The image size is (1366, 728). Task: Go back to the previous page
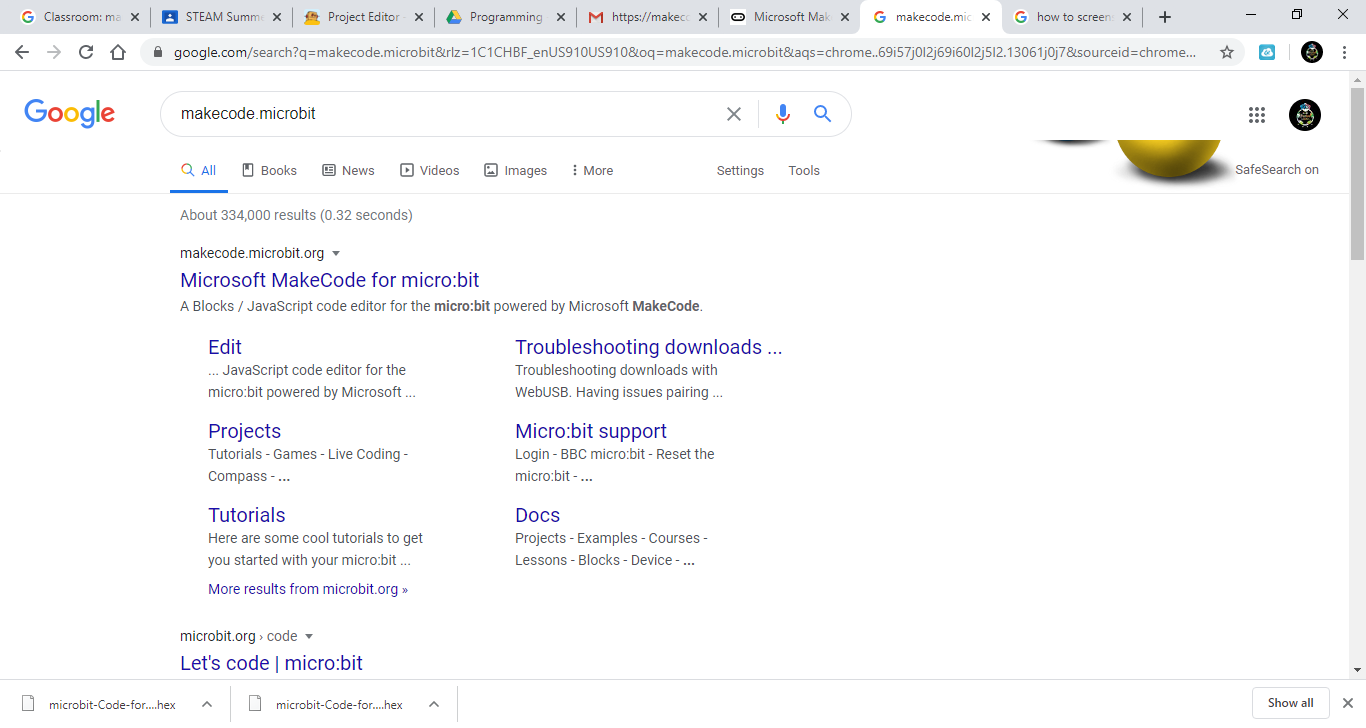point(22,53)
